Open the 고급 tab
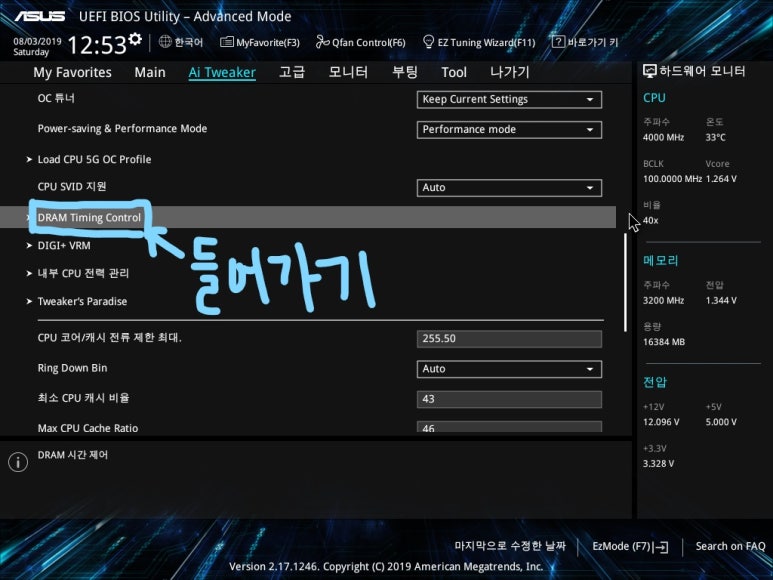The image size is (773, 580). tap(292, 72)
